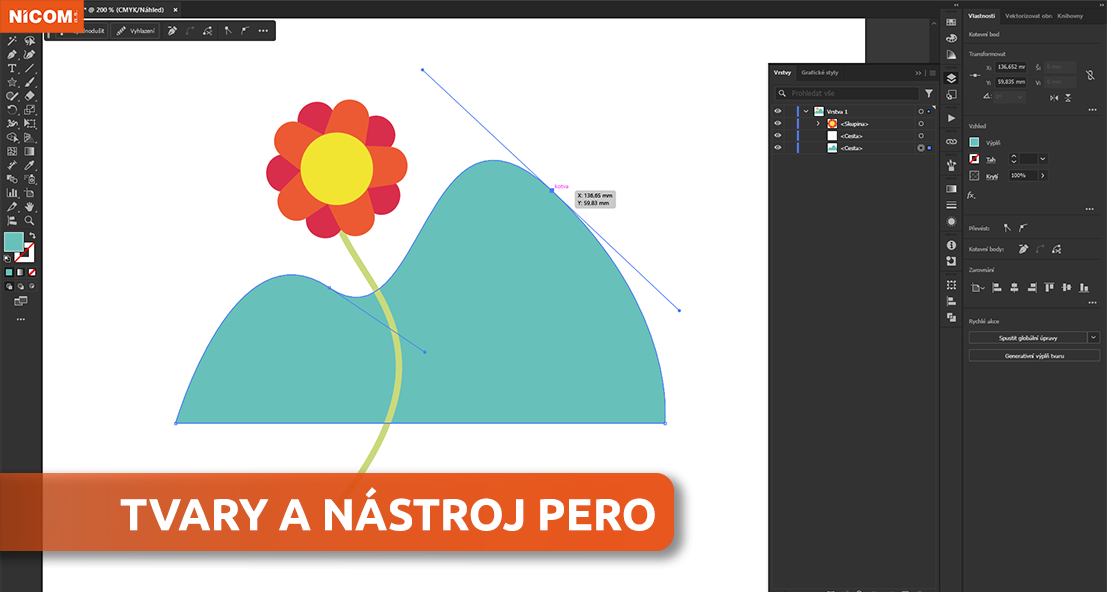The width and height of the screenshot is (1107, 592).
Task: Open dropdown next to Spustit globální úpravy
Action: tap(1093, 338)
